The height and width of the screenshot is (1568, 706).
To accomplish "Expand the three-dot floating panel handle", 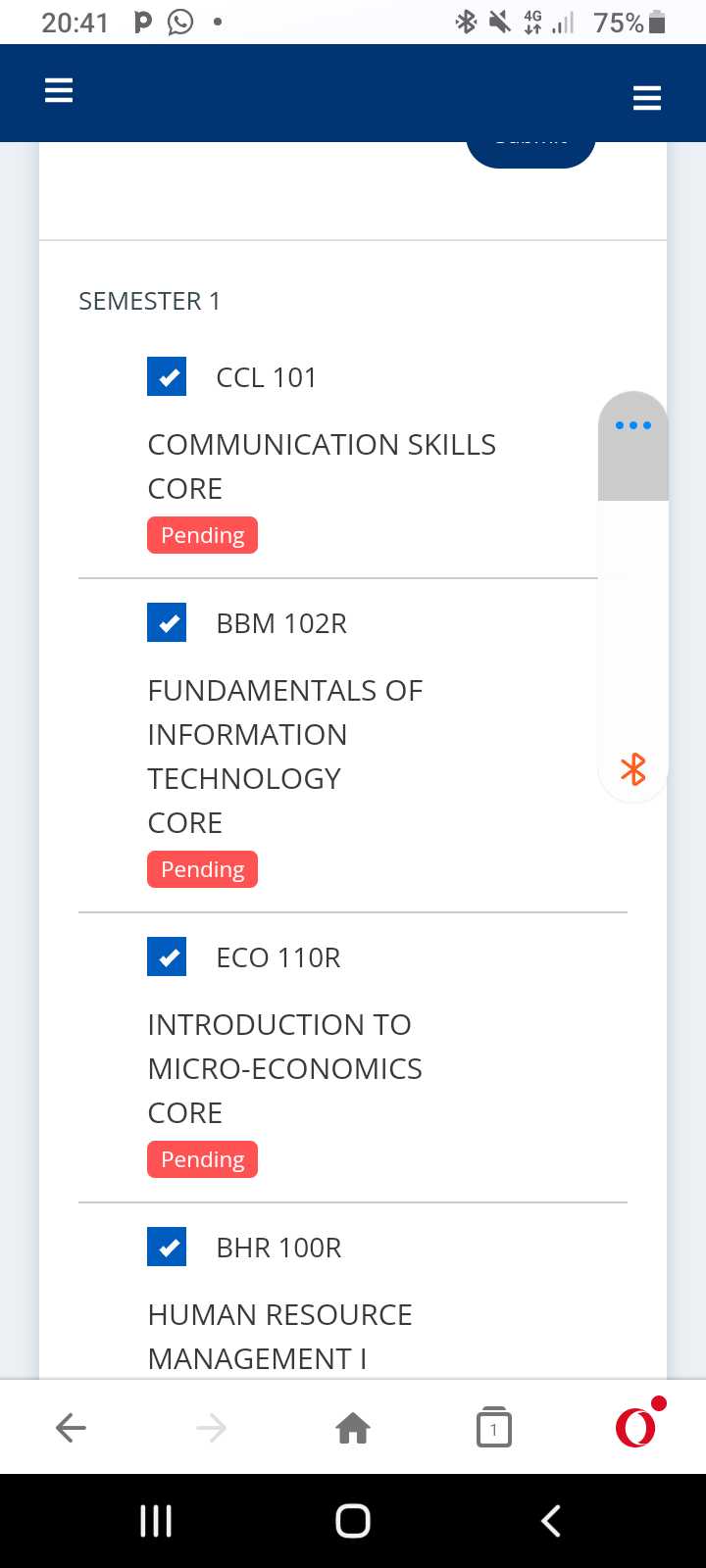I will 633,425.
